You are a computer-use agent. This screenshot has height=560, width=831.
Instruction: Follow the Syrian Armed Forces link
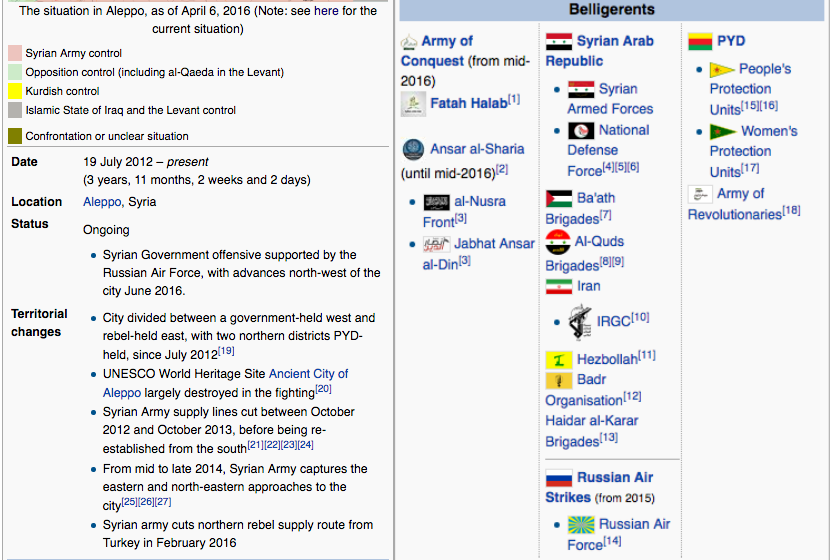pyautogui.click(x=610, y=99)
